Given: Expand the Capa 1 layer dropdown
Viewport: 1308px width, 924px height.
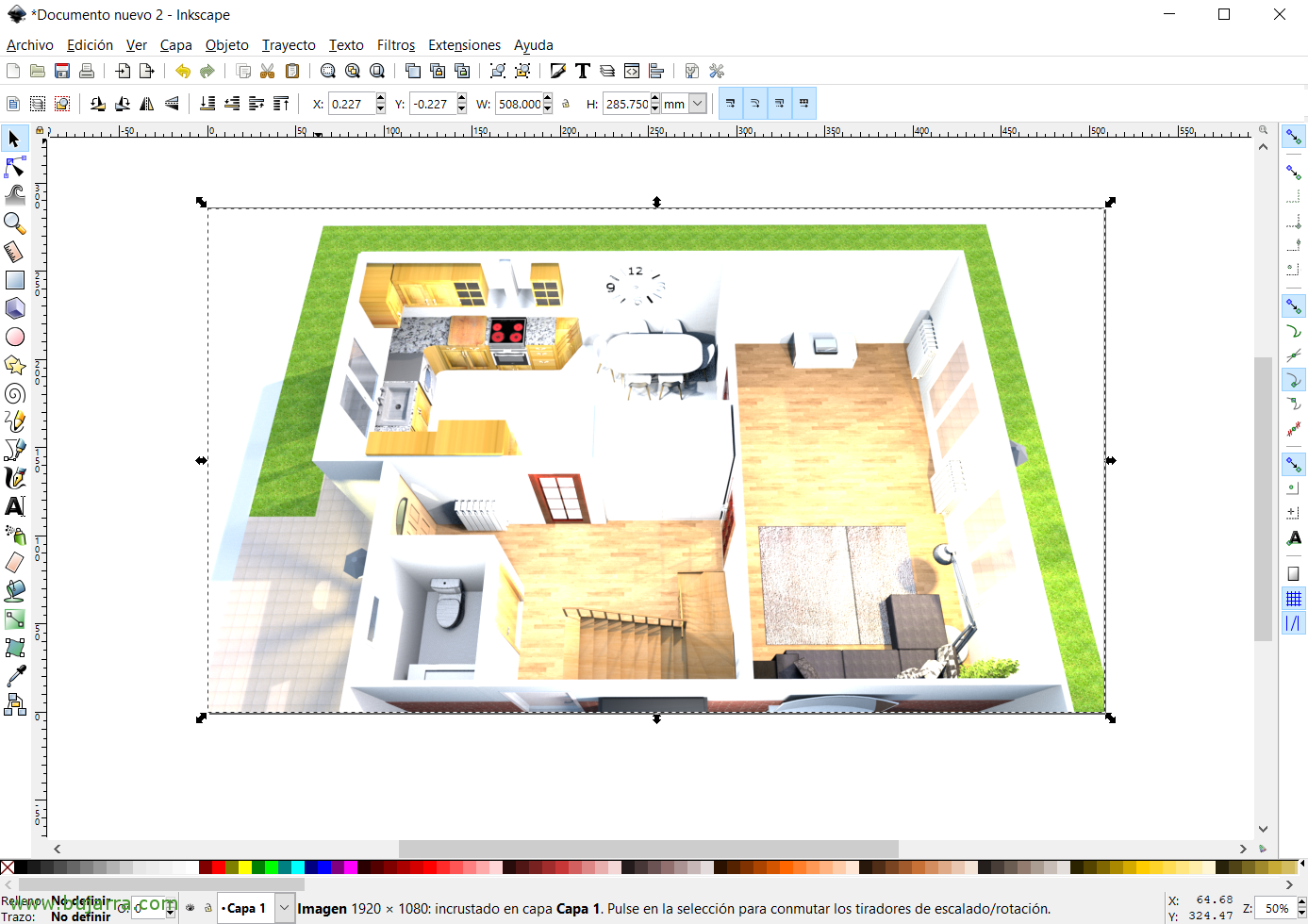Looking at the screenshot, I should [x=284, y=908].
